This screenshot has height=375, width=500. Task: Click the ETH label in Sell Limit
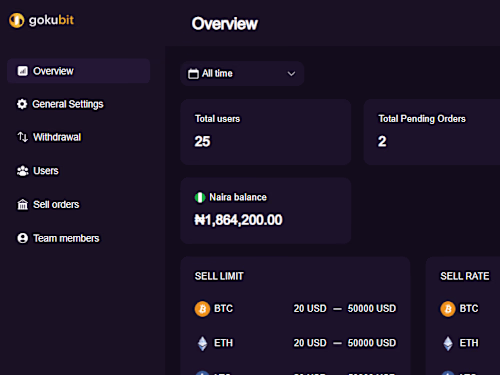(x=223, y=343)
